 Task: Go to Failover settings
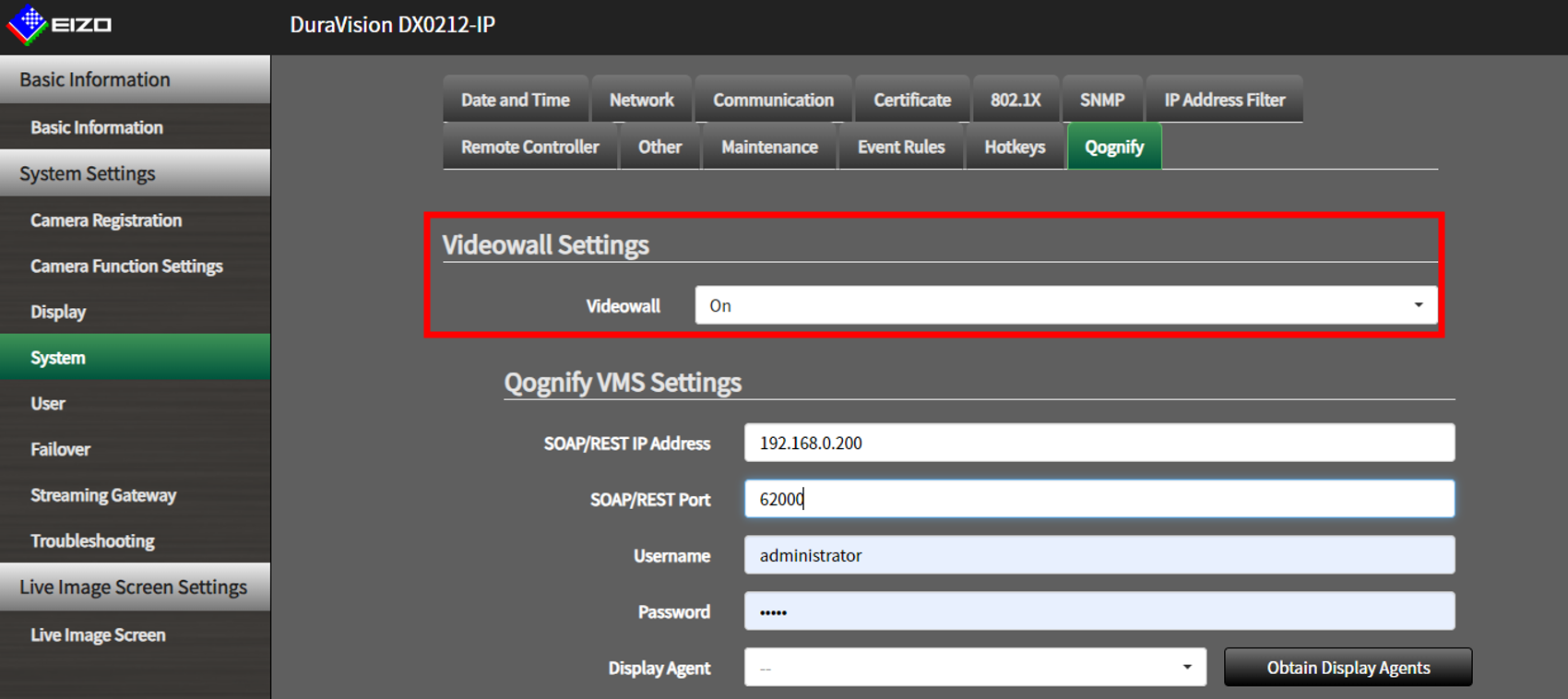pos(136,449)
